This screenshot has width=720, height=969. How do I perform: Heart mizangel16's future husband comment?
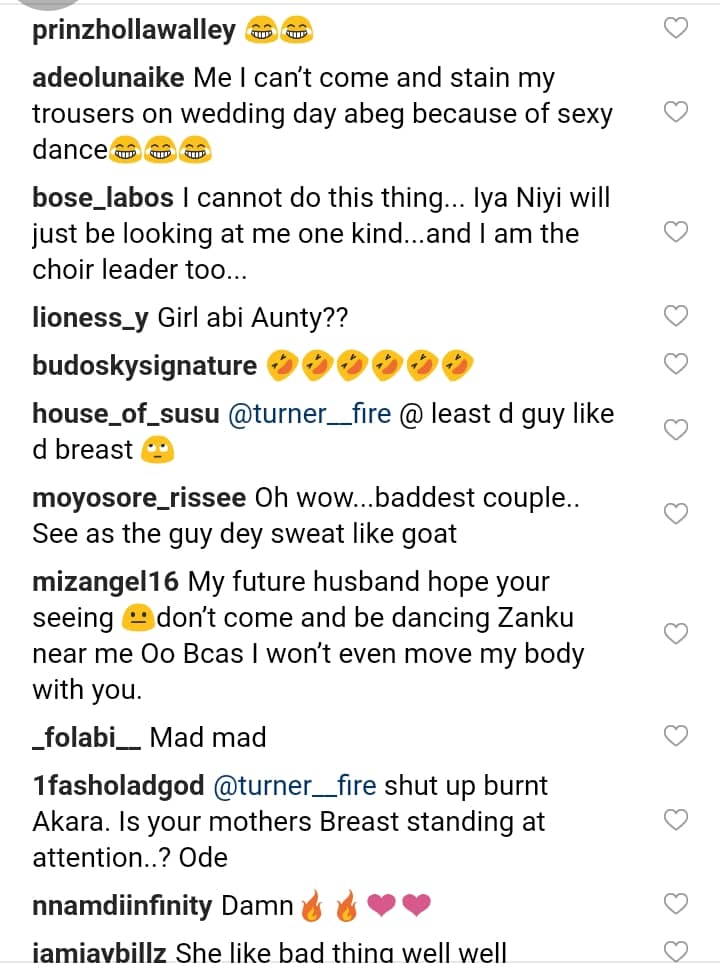677,634
